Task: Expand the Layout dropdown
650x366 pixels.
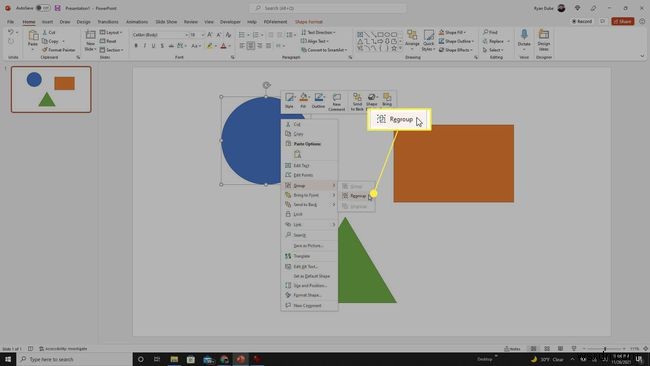Action: click(x=111, y=32)
